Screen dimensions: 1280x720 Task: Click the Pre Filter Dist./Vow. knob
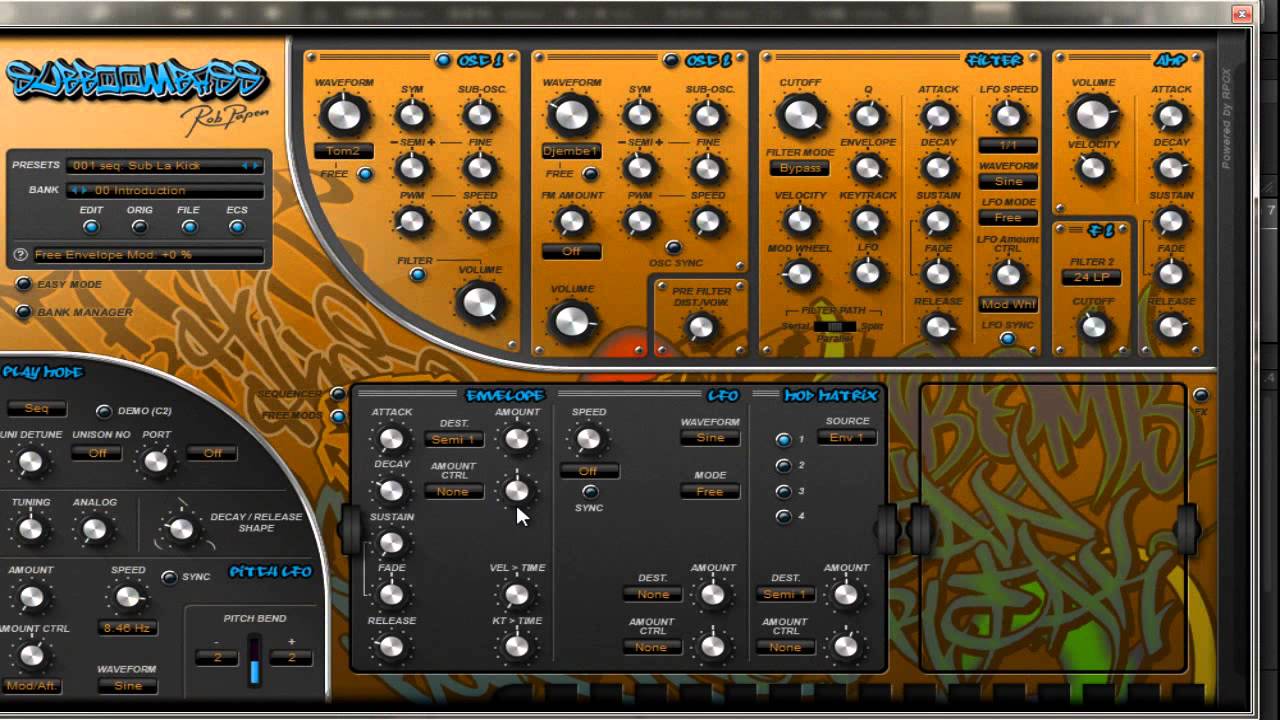tap(701, 327)
